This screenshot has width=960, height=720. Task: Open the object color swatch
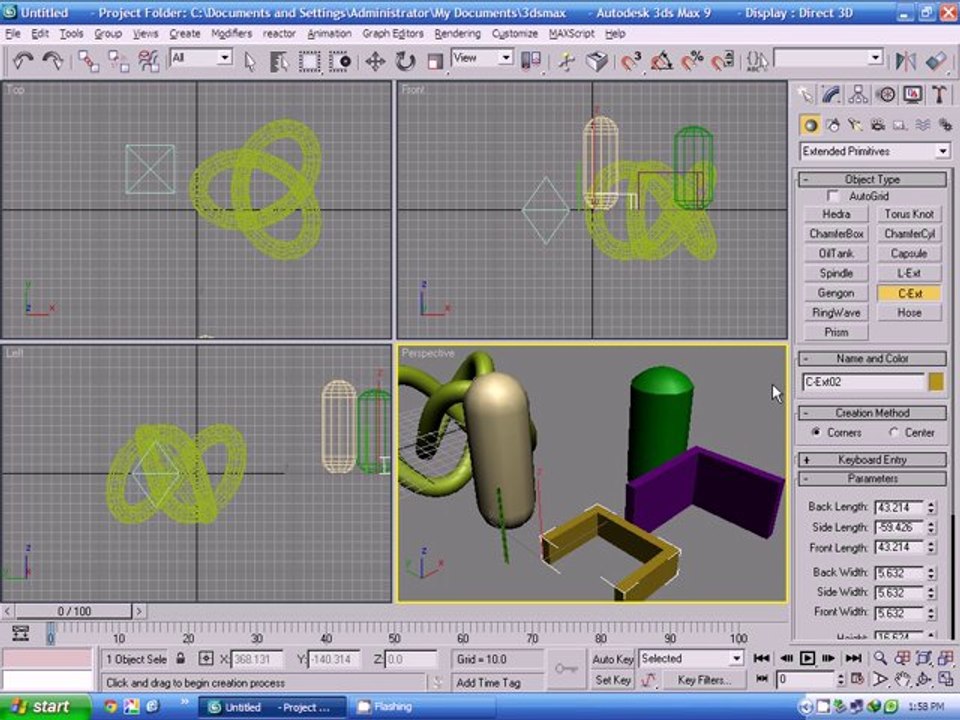[936, 382]
